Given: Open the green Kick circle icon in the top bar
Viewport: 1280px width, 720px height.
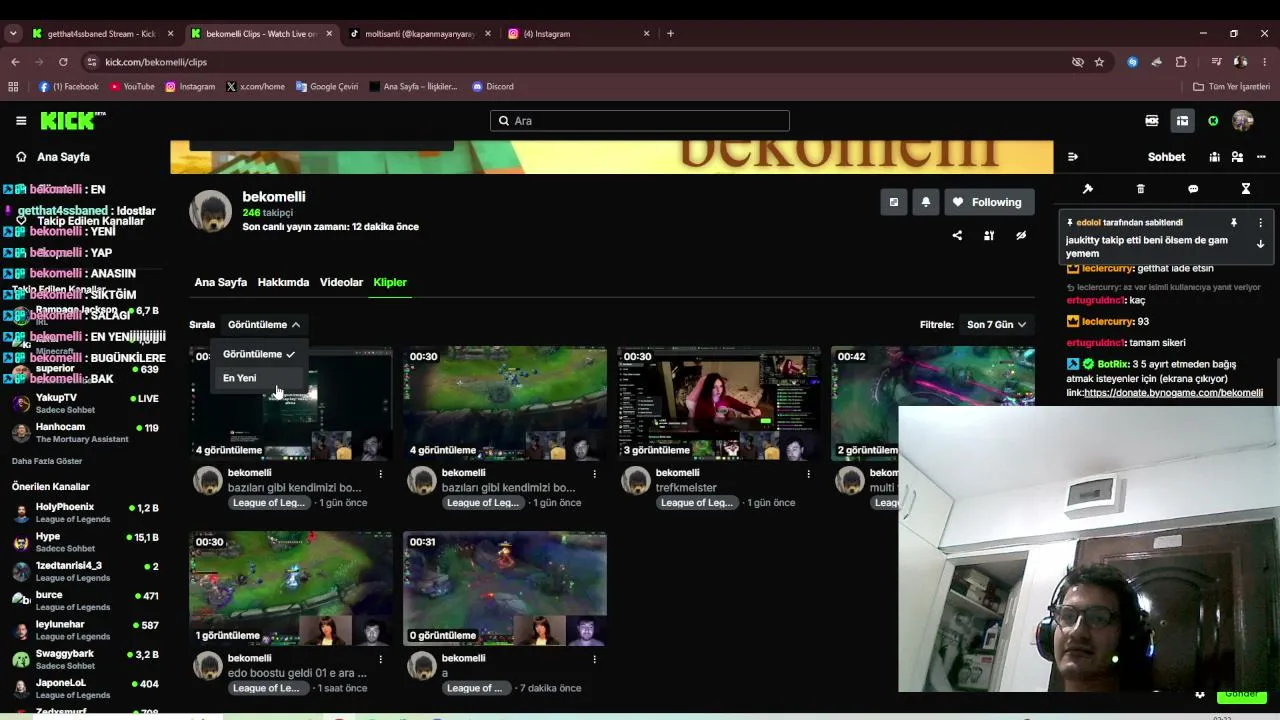Looking at the screenshot, I should point(1213,121).
